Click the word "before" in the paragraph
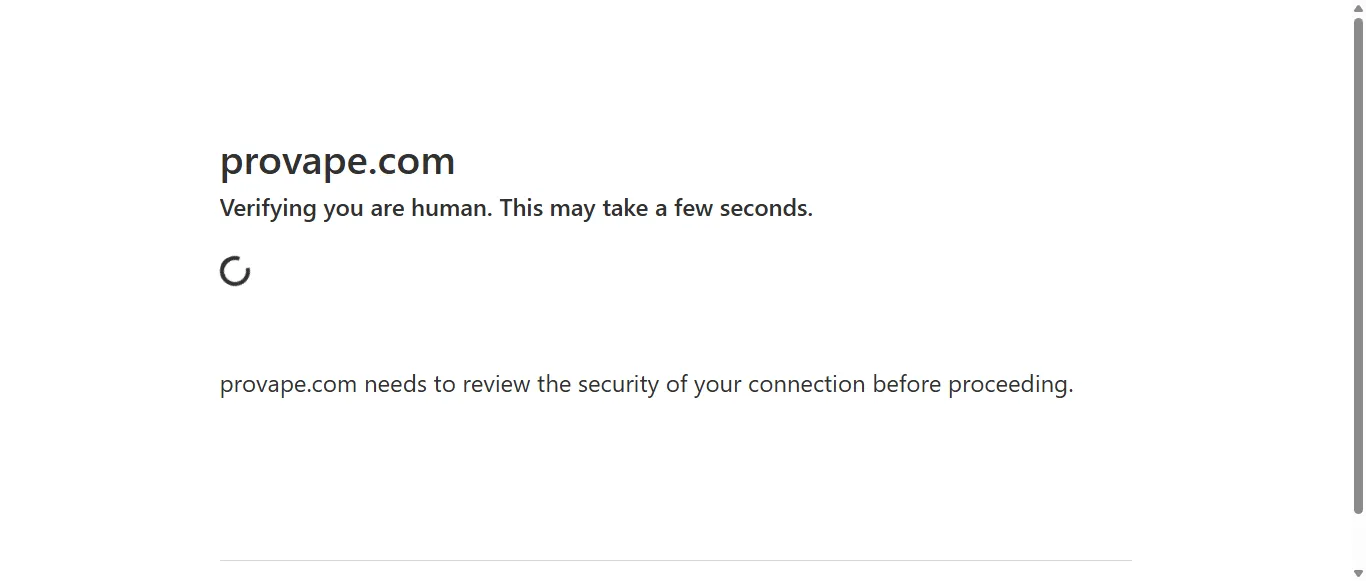1366x581 pixels. (x=906, y=385)
